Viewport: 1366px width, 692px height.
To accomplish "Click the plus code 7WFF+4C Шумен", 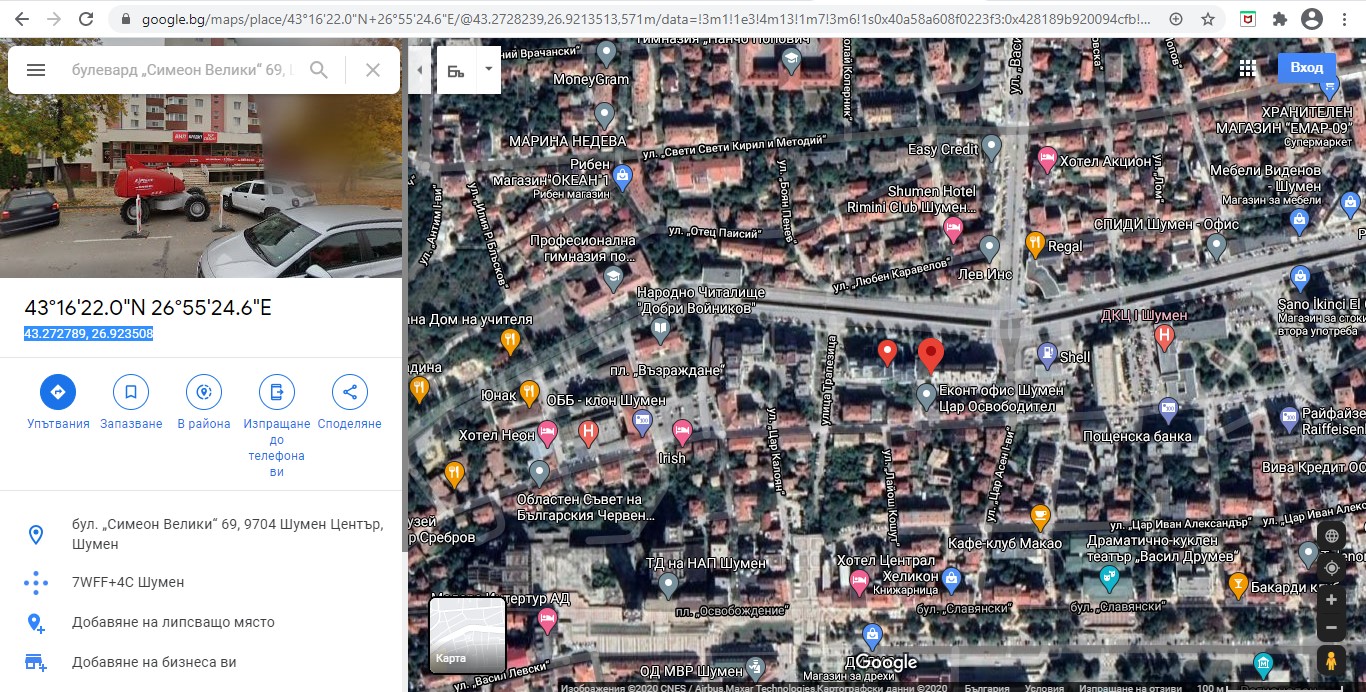I will point(201,582).
